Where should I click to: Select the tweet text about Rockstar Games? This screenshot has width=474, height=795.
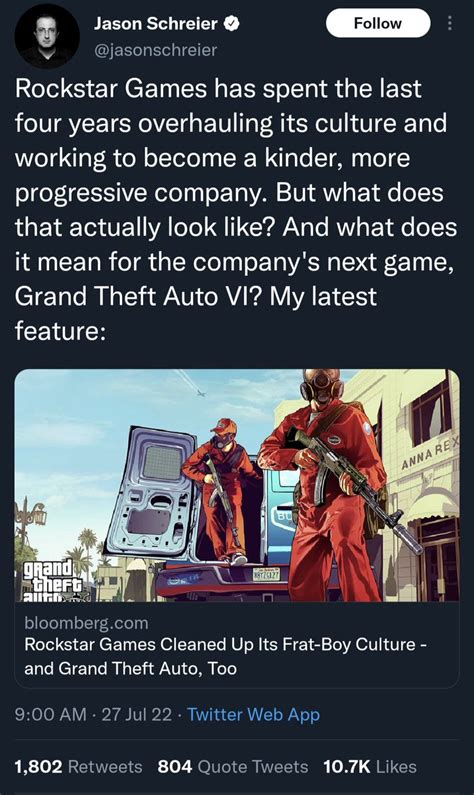point(236,209)
